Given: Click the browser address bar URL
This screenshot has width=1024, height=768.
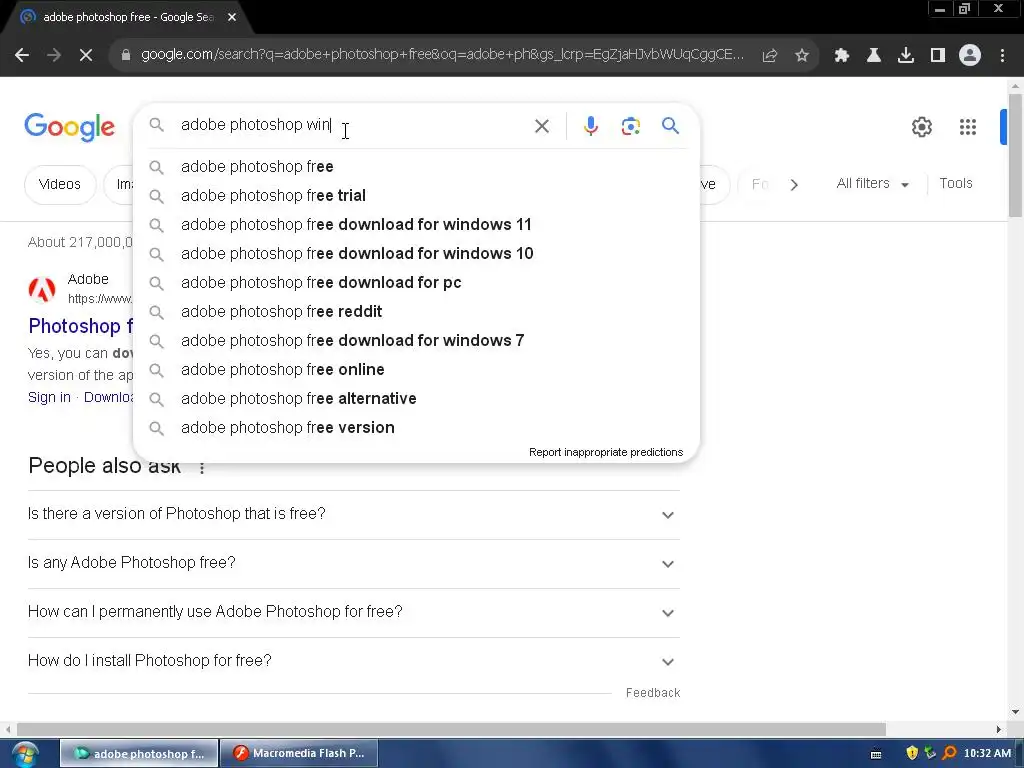Looking at the screenshot, I should point(442,55).
